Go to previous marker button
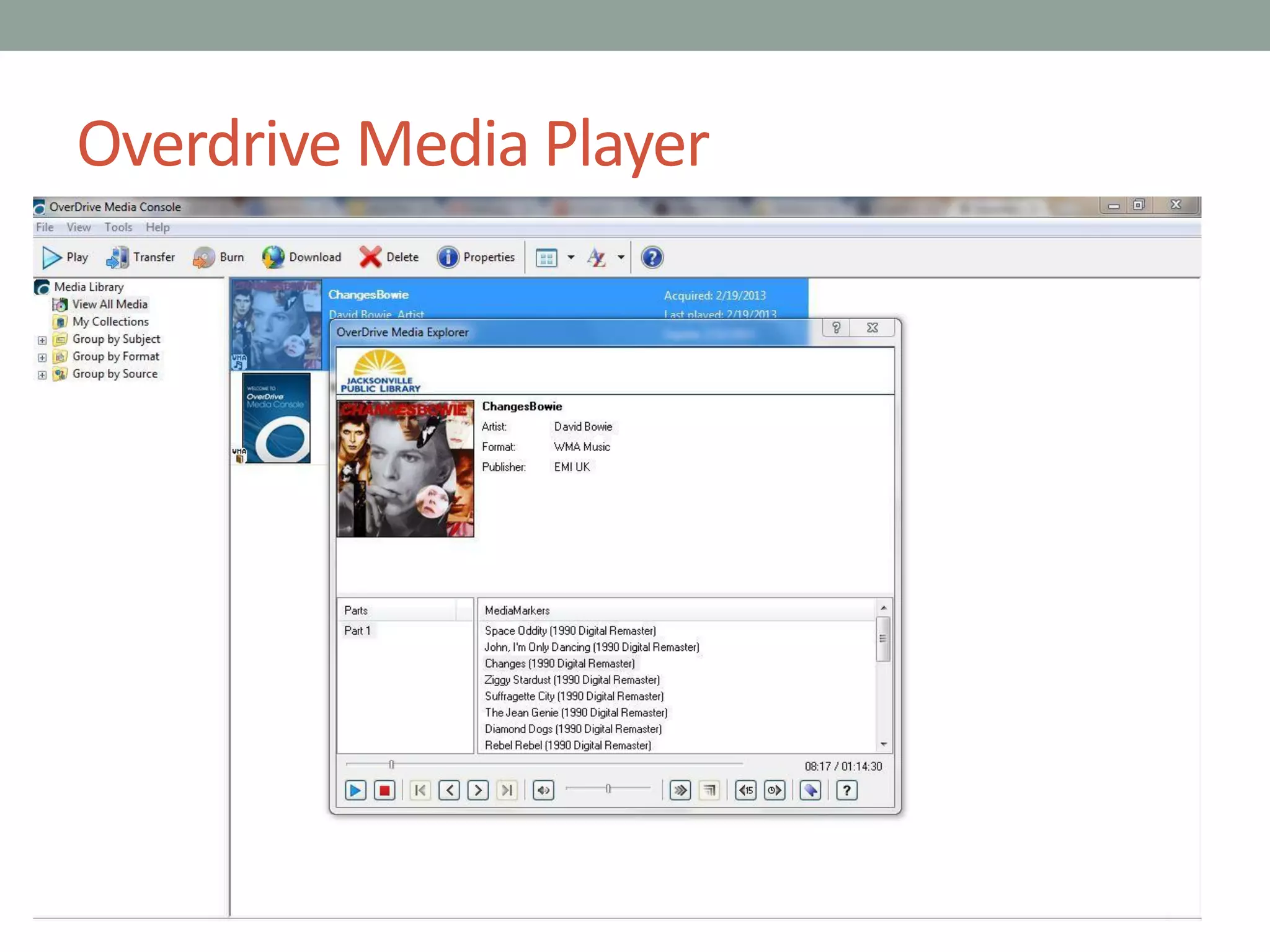The image size is (1270, 952). pyautogui.click(x=450, y=790)
